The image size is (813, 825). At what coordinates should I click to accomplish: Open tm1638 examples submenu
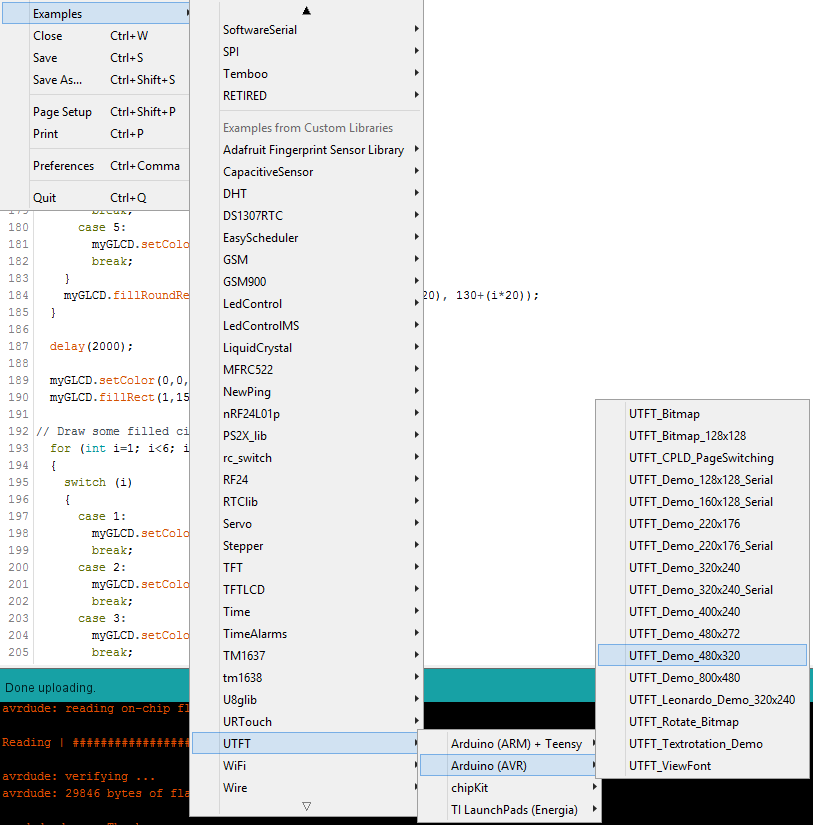(x=306, y=678)
